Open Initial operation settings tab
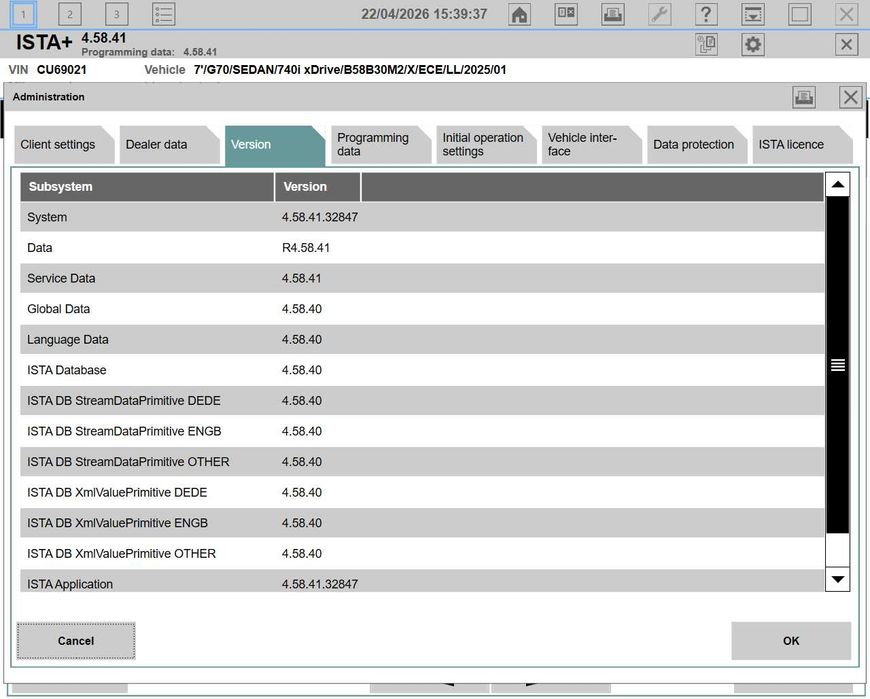Image resolution: width=870 pixels, height=699 pixels. point(486,145)
